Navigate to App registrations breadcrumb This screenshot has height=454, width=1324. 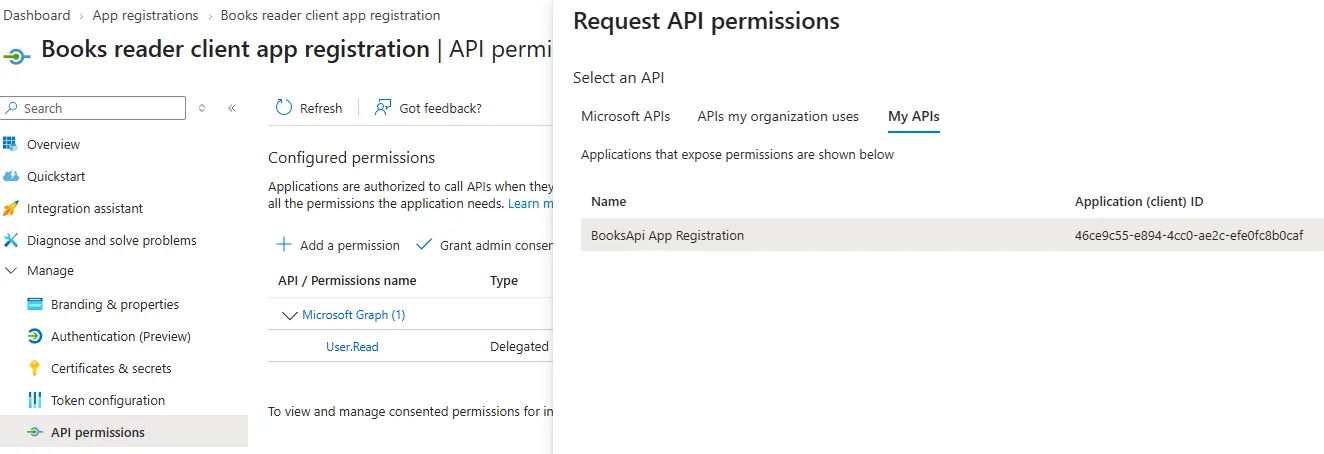[145, 15]
